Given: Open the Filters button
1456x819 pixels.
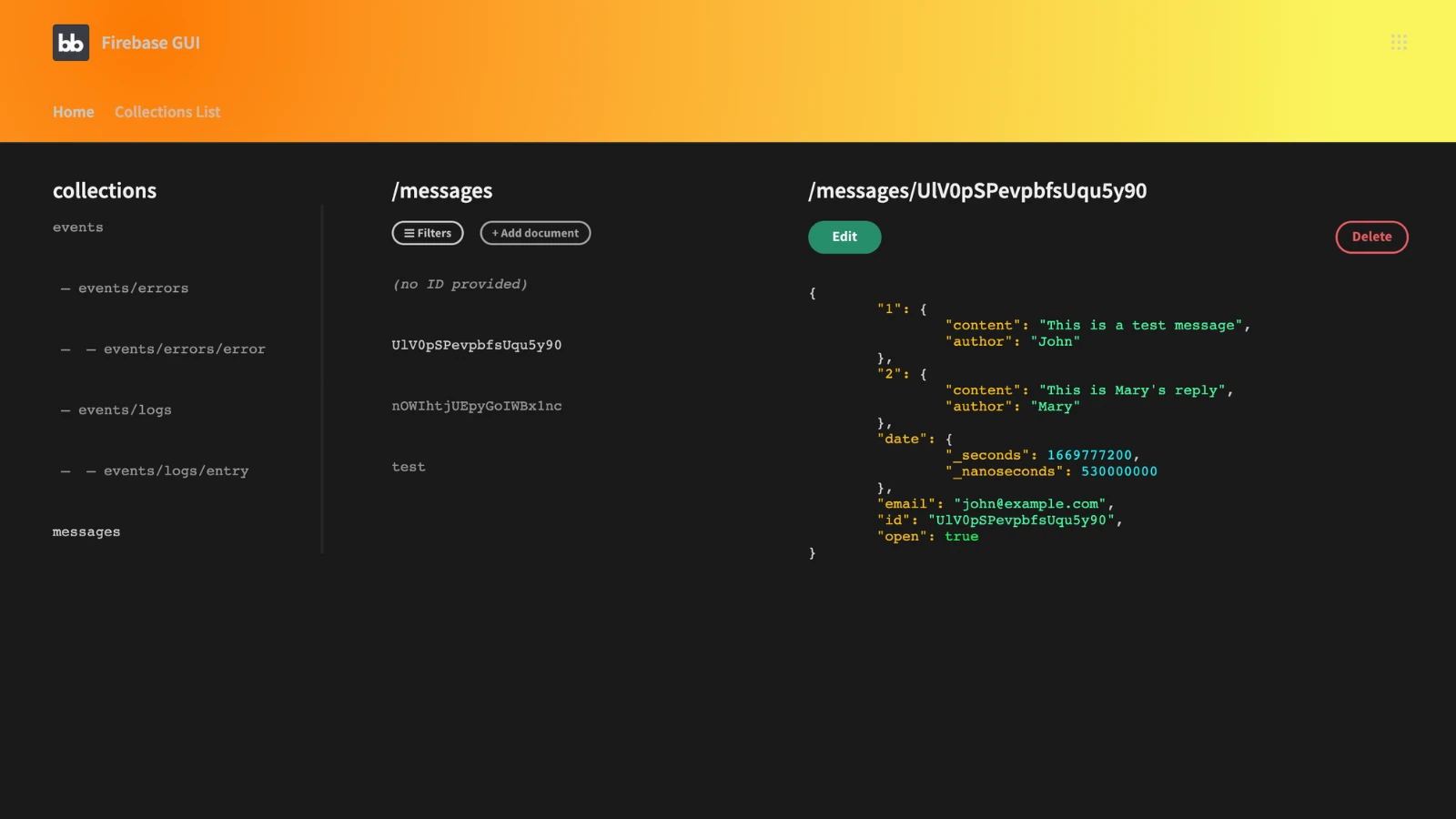Looking at the screenshot, I should 428,233.
